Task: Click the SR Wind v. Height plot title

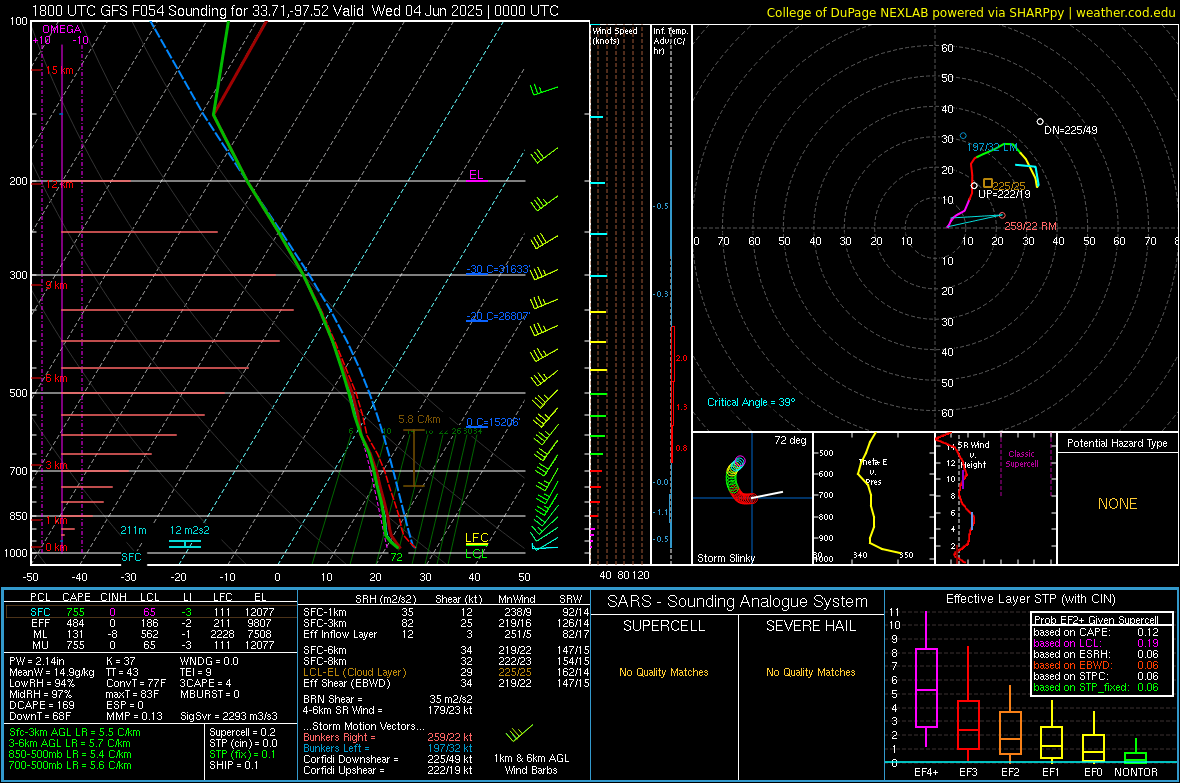Action: click(973, 455)
